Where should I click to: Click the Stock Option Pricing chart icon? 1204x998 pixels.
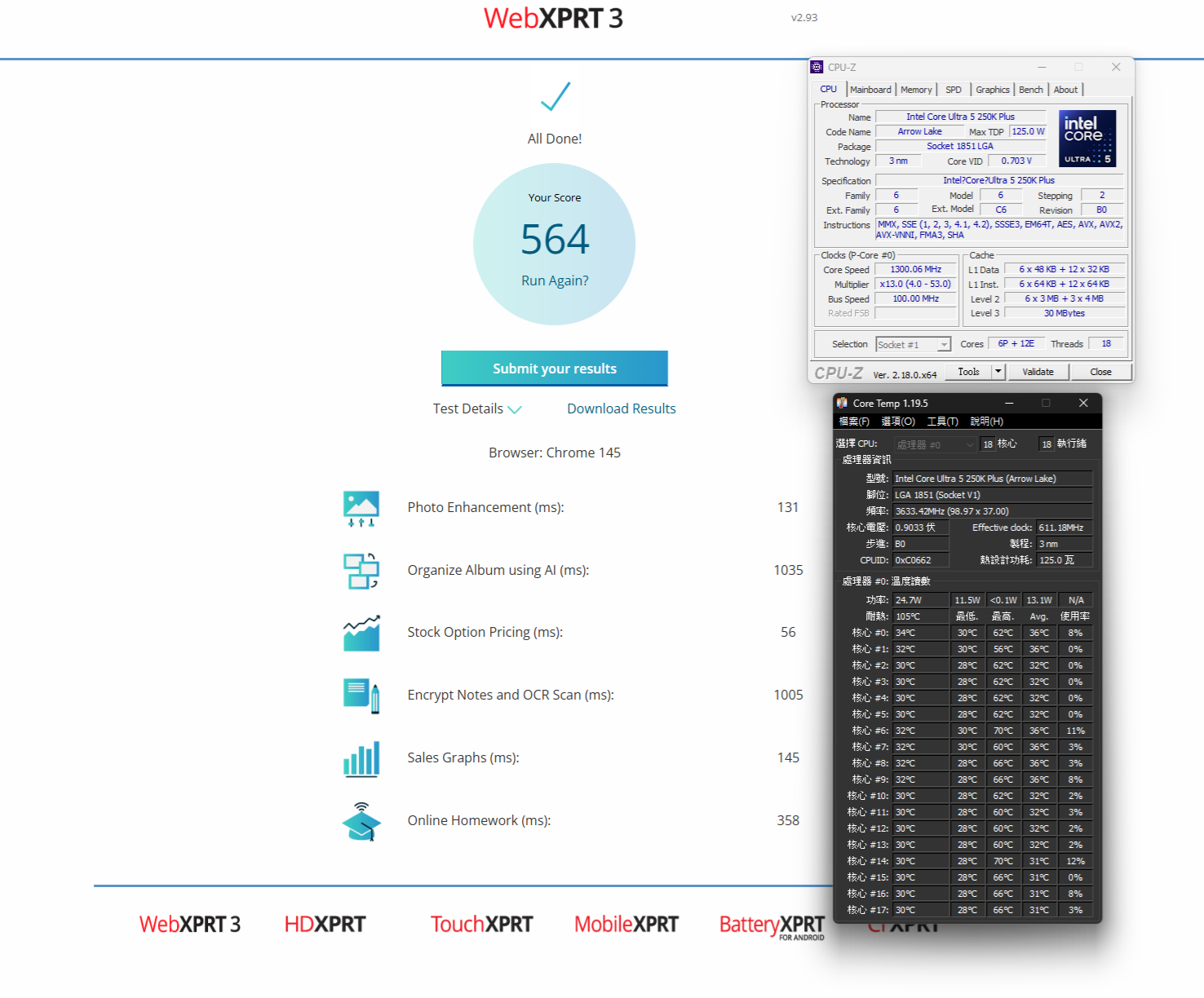click(x=361, y=633)
